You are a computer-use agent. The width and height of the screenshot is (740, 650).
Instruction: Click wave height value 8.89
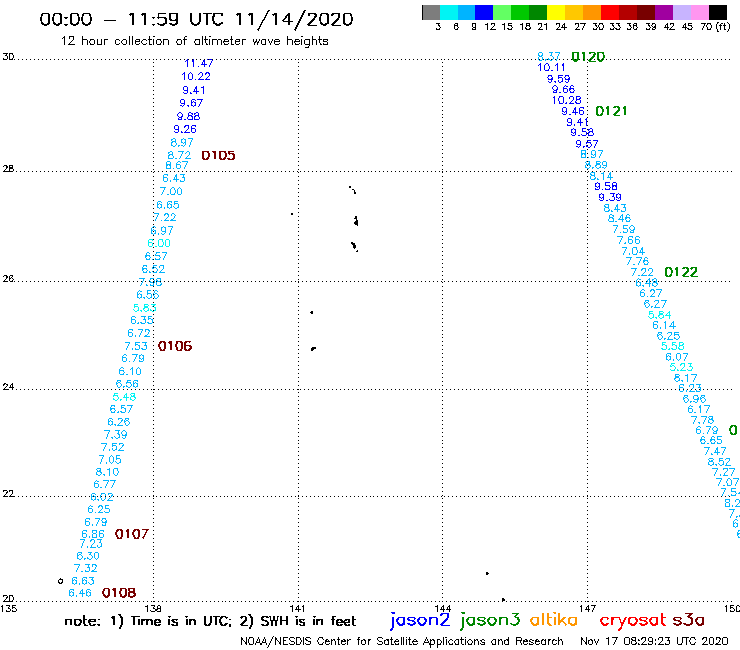tap(596, 165)
